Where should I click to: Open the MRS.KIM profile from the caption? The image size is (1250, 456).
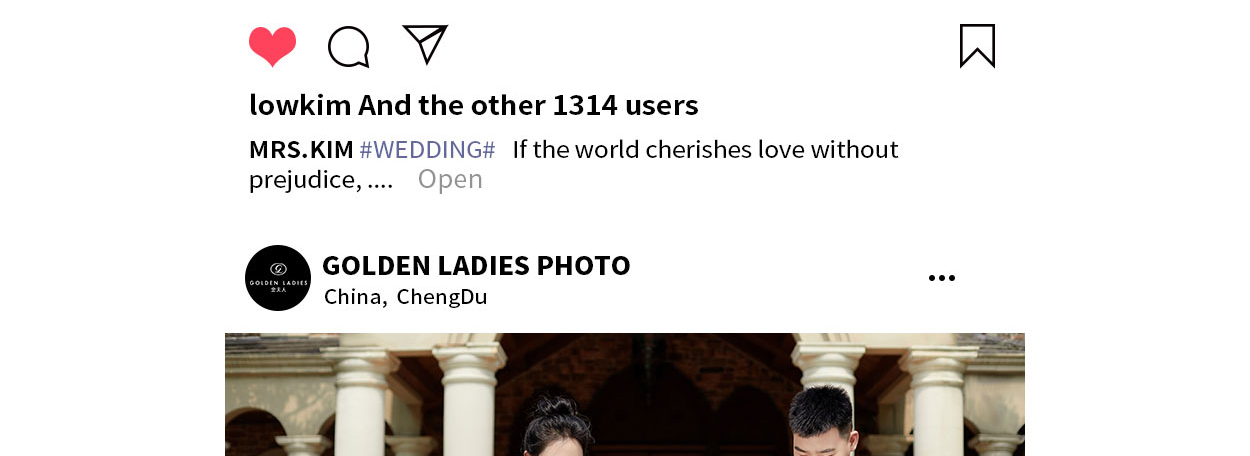(x=301, y=150)
